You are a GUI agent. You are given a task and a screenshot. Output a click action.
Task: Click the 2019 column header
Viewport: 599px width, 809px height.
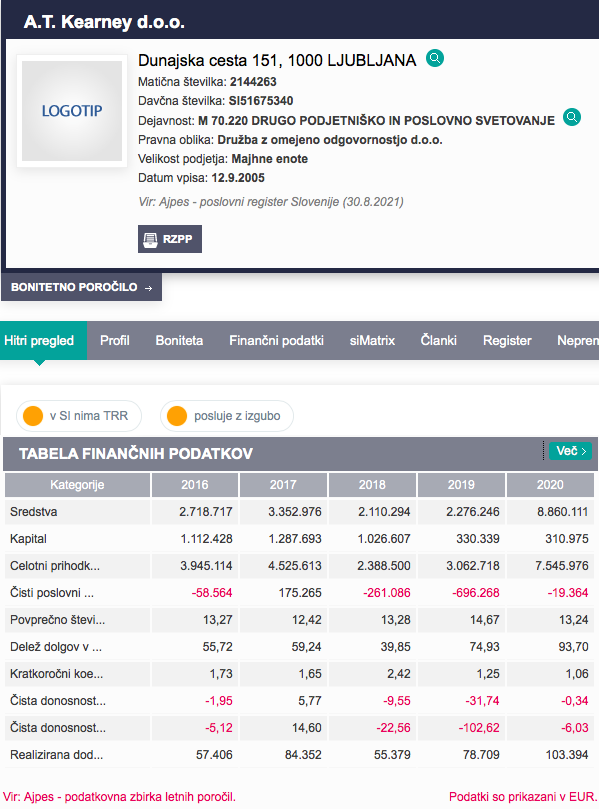[x=461, y=485]
